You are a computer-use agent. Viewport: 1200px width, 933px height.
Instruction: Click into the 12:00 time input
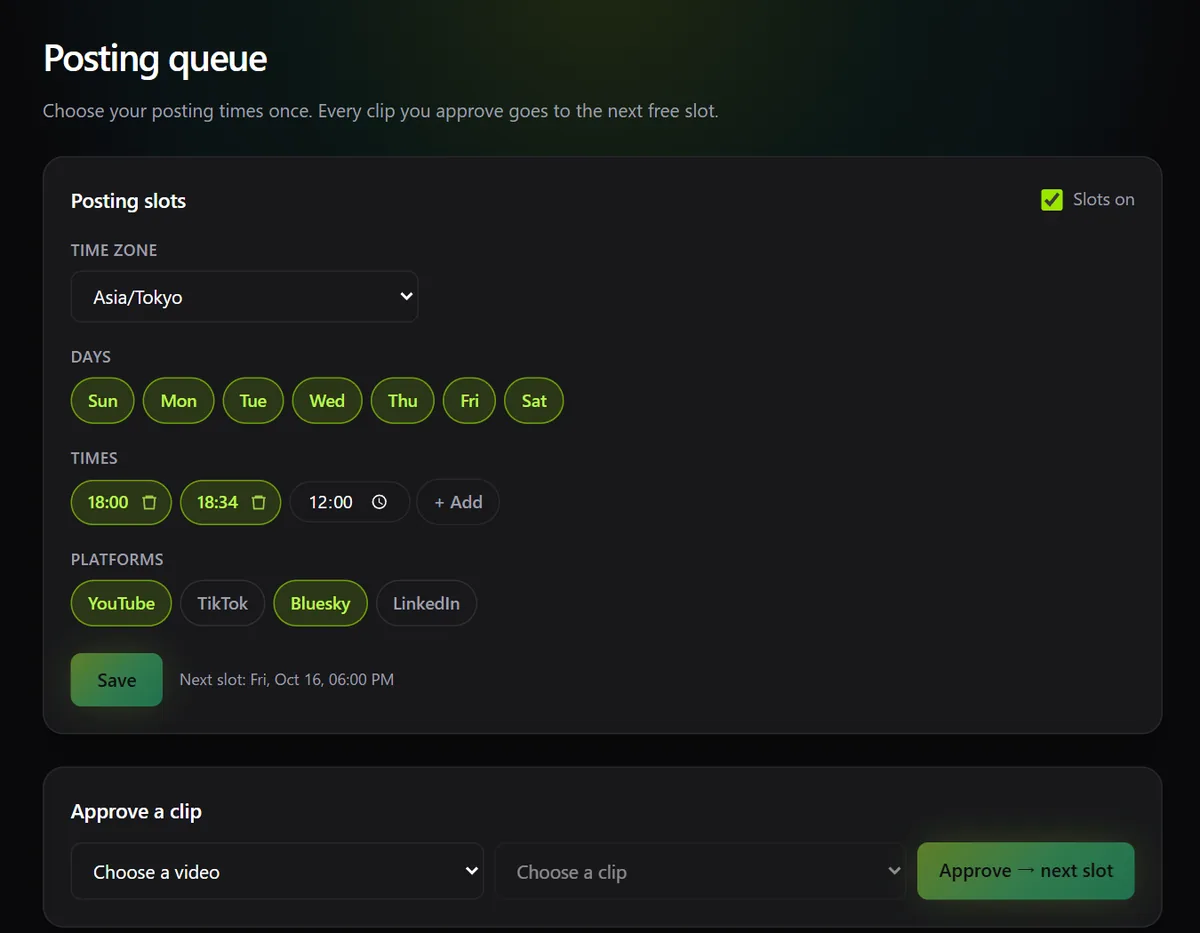[349, 502]
